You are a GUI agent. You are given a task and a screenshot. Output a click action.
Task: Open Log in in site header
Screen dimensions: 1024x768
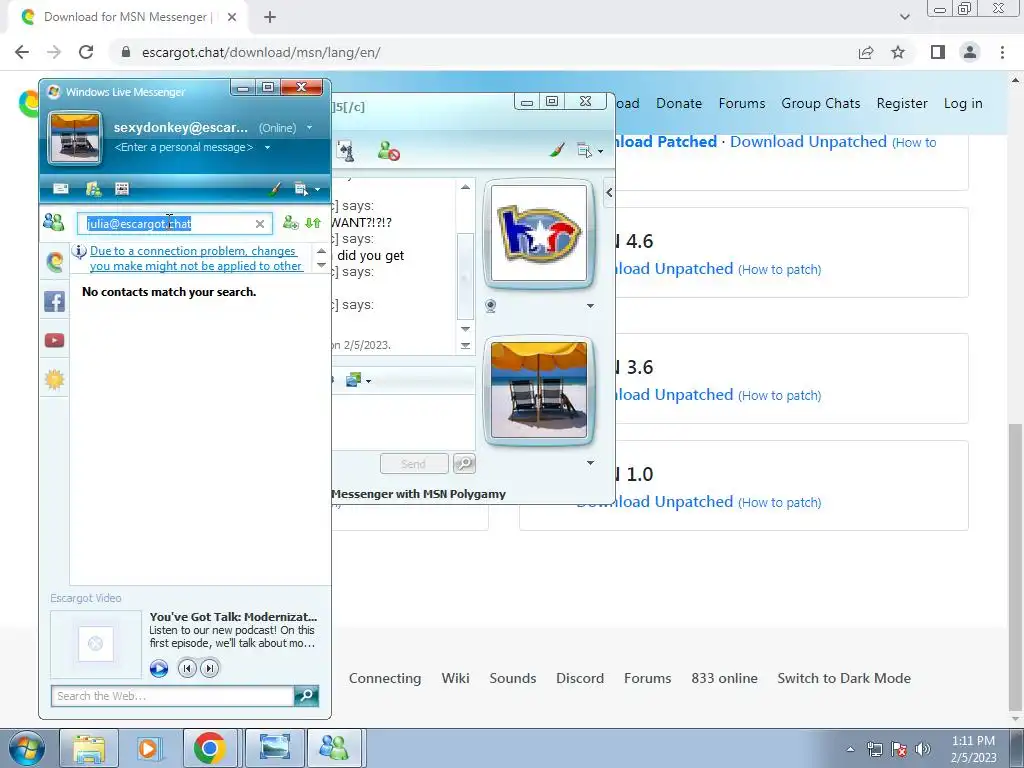tap(963, 103)
